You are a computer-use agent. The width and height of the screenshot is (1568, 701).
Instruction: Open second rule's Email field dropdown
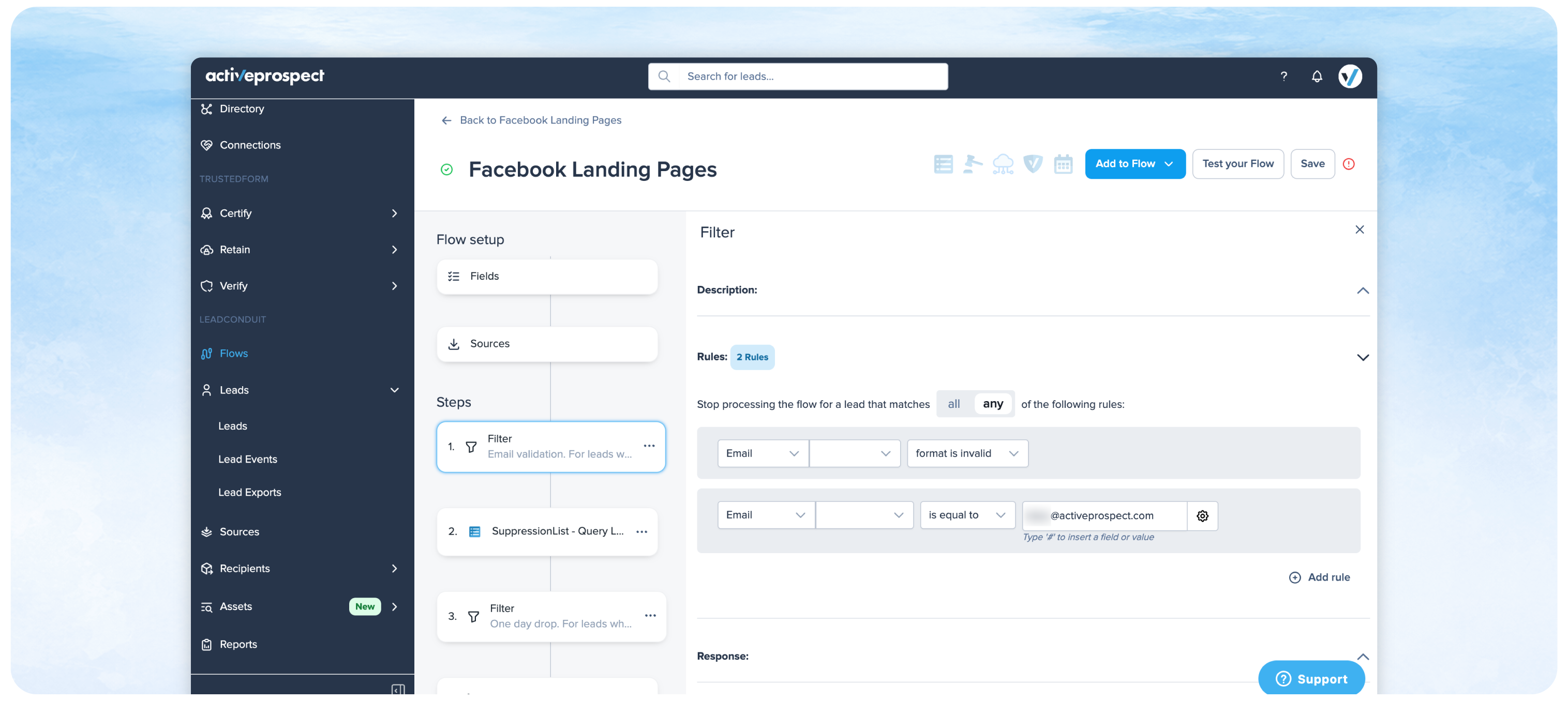[x=766, y=515]
